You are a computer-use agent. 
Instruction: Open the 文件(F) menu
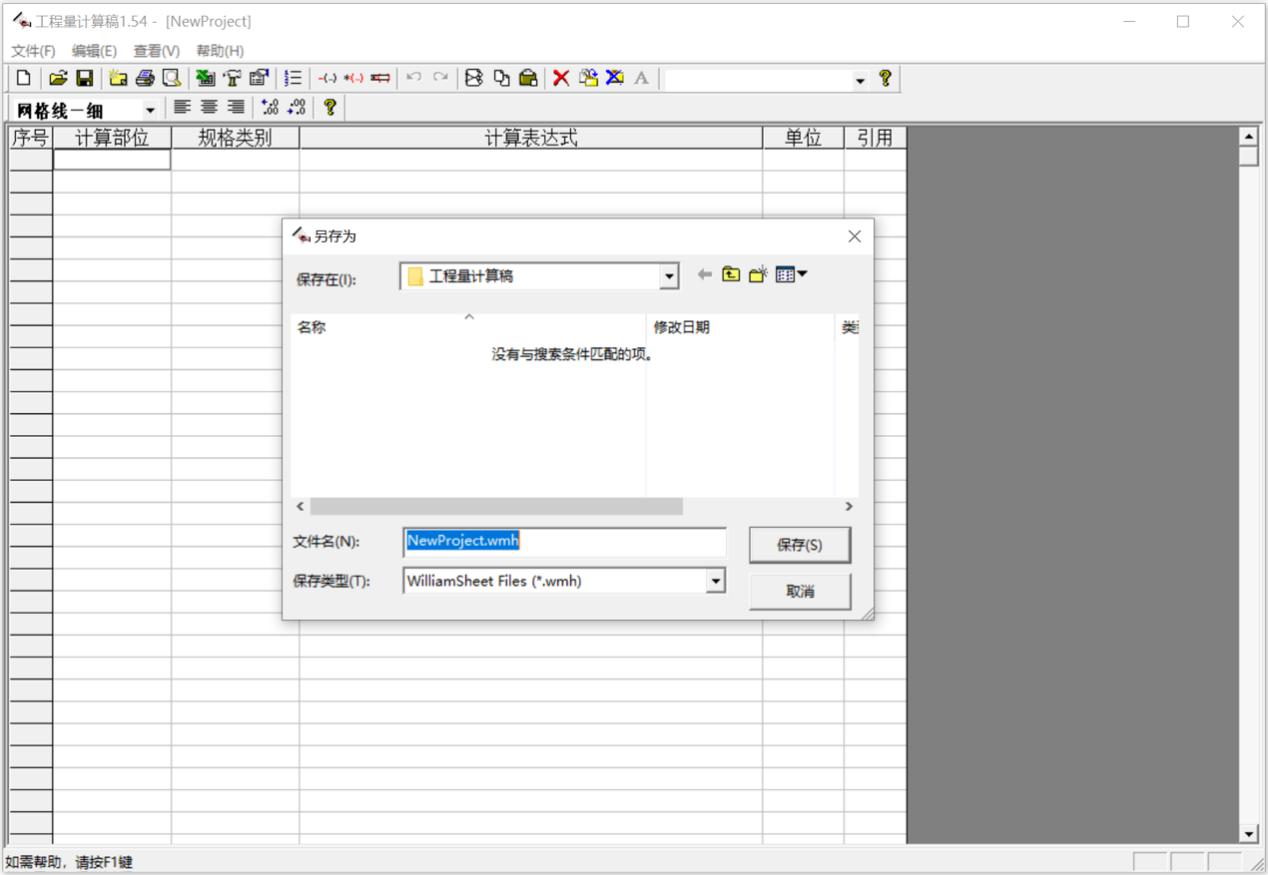[x=33, y=51]
